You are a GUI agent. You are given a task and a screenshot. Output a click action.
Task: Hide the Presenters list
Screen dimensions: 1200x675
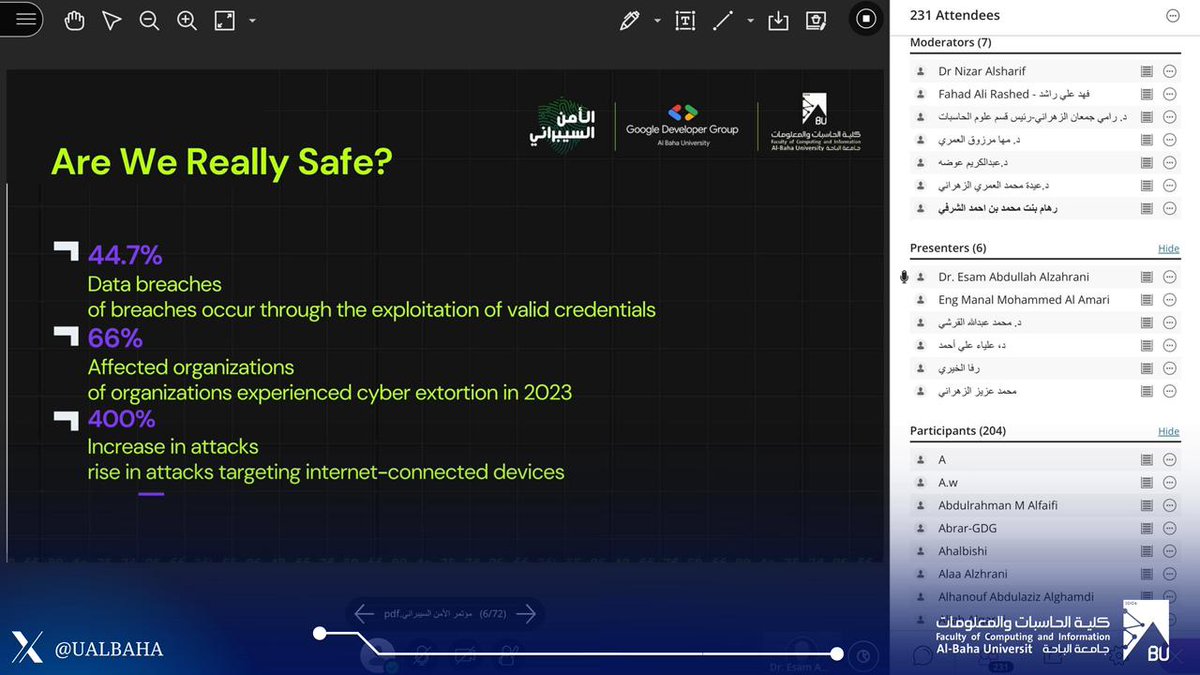(x=1168, y=248)
